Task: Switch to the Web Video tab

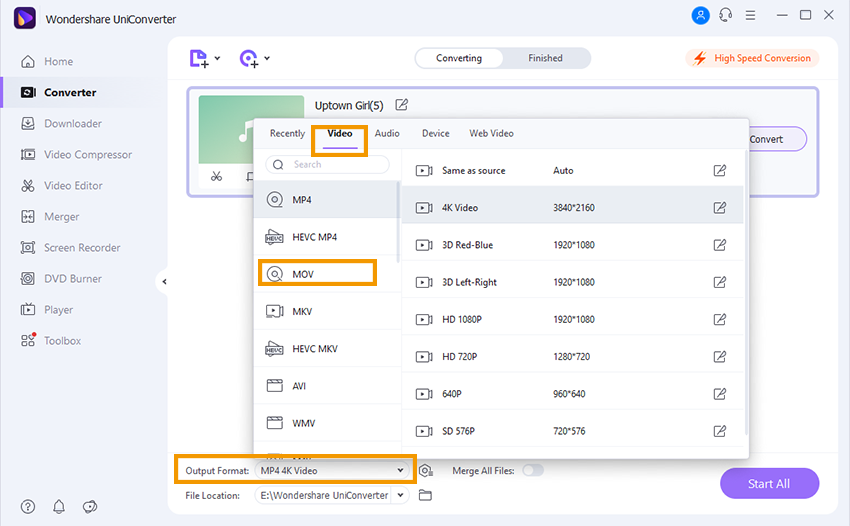Action: (x=492, y=133)
